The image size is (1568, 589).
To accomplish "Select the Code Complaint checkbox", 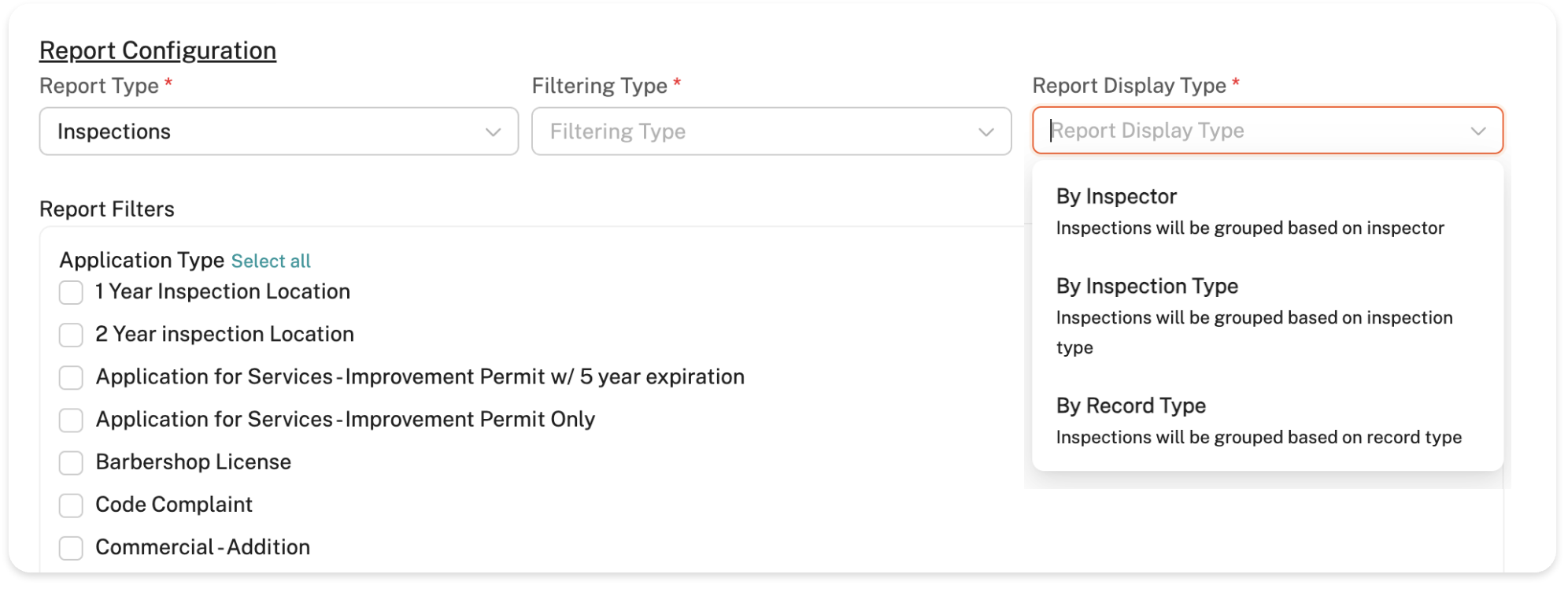I will (71, 506).
